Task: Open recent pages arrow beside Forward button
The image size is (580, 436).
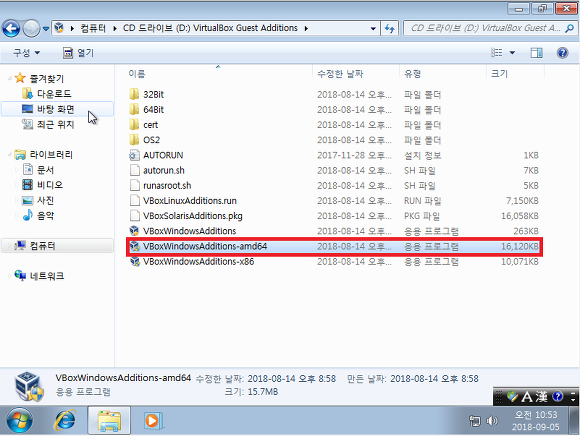Action: [46, 28]
